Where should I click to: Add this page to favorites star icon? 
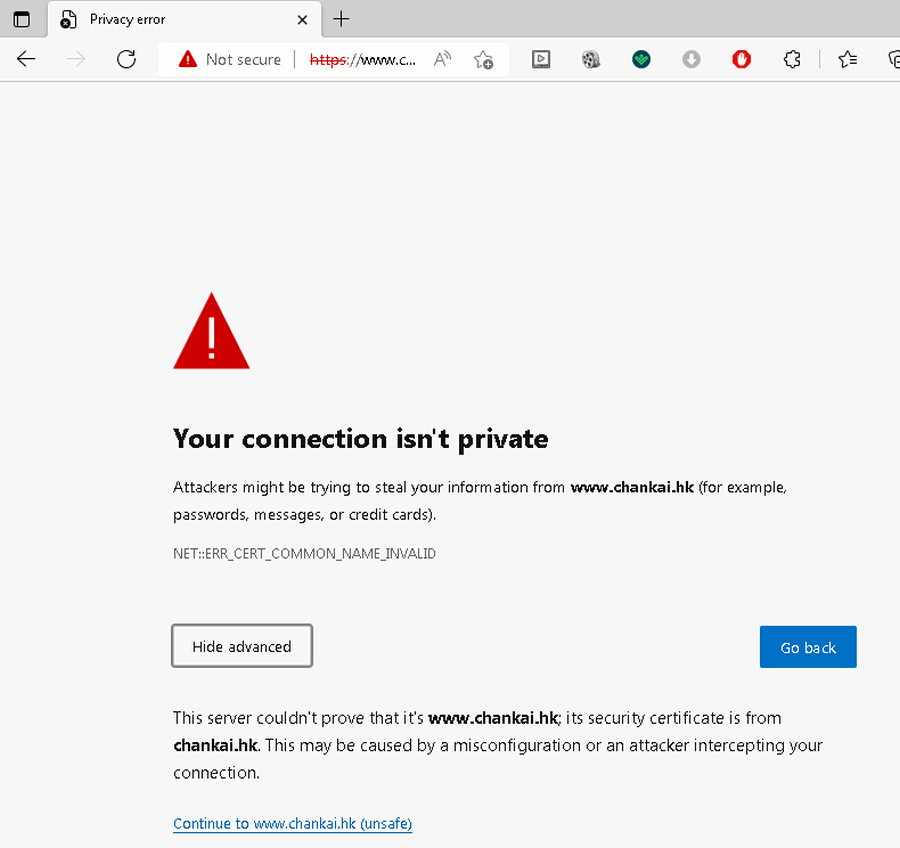(484, 59)
